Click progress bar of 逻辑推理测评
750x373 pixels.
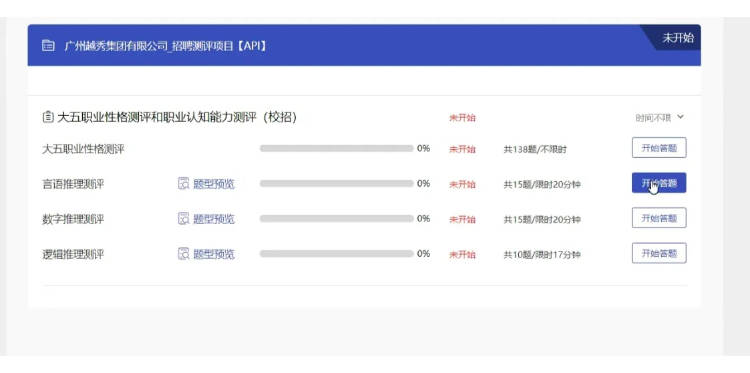[336, 254]
